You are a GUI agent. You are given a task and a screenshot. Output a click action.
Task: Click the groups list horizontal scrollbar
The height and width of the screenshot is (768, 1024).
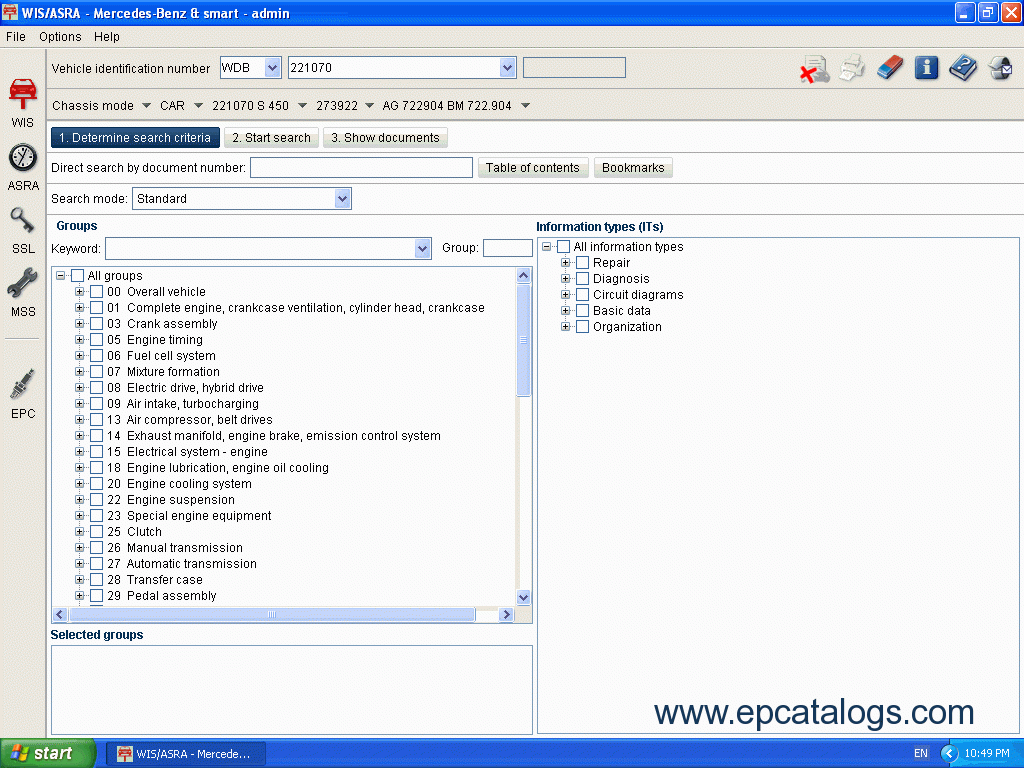pos(270,615)
